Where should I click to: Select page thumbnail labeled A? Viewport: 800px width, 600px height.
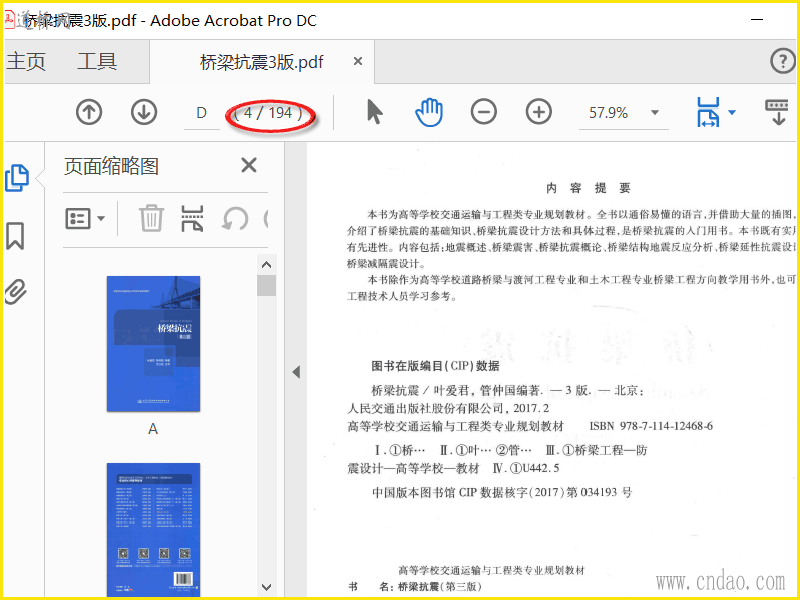pyautogui.click(x=153, y=344)
